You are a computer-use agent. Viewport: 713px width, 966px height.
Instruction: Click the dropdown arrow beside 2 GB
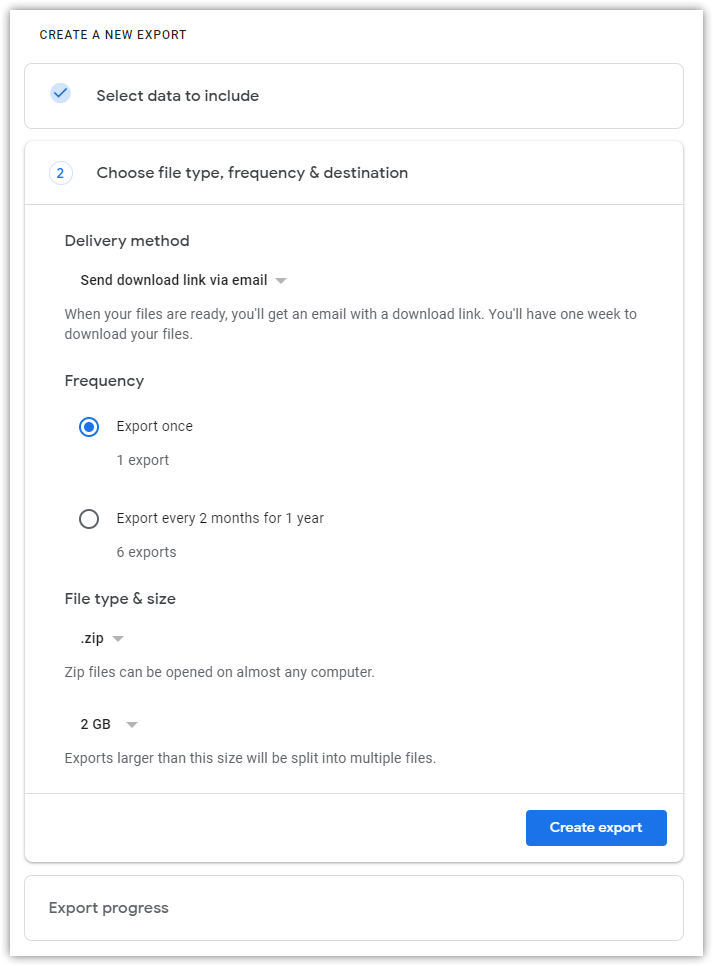131,723
